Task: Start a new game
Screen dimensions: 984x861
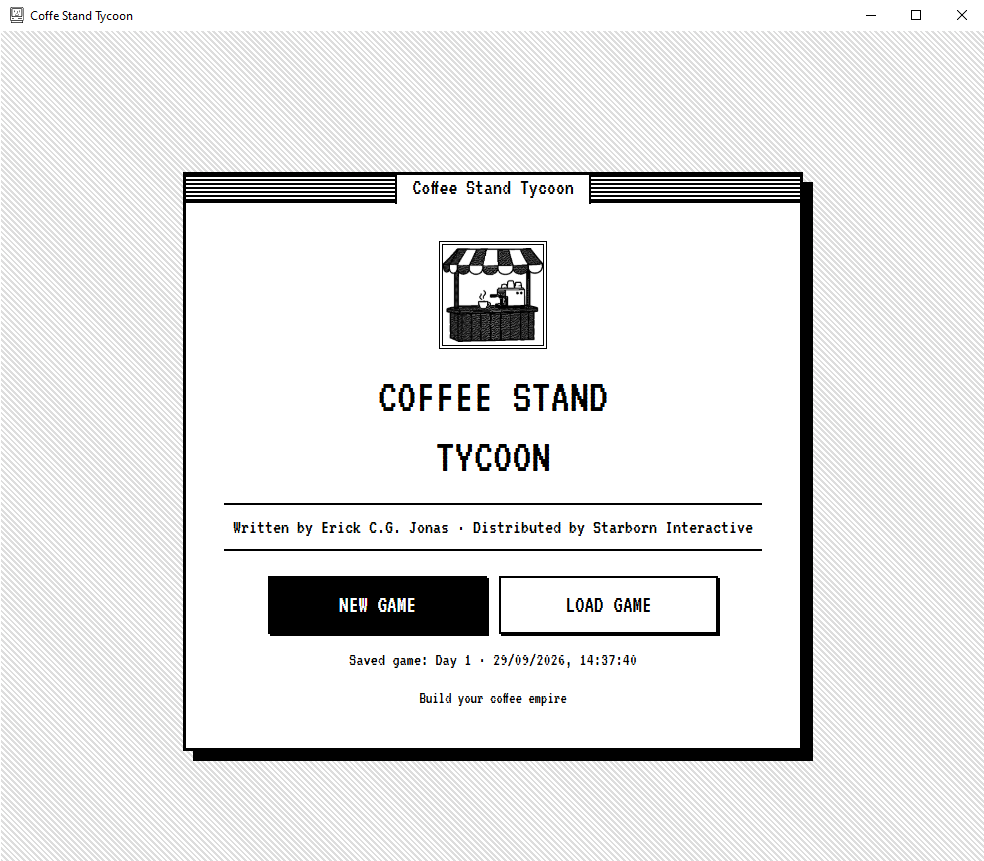Action: [x=378, y=605]
